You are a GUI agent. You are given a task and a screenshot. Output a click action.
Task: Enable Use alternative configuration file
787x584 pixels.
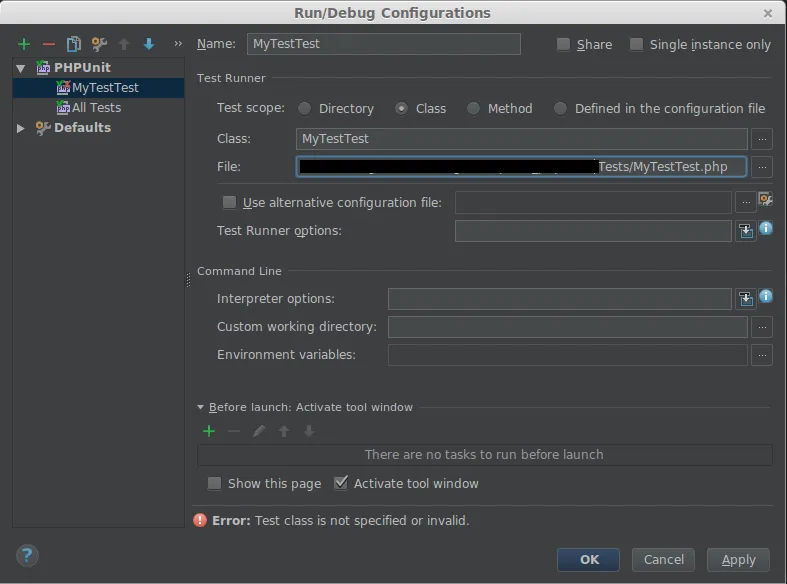pos(230,202)
